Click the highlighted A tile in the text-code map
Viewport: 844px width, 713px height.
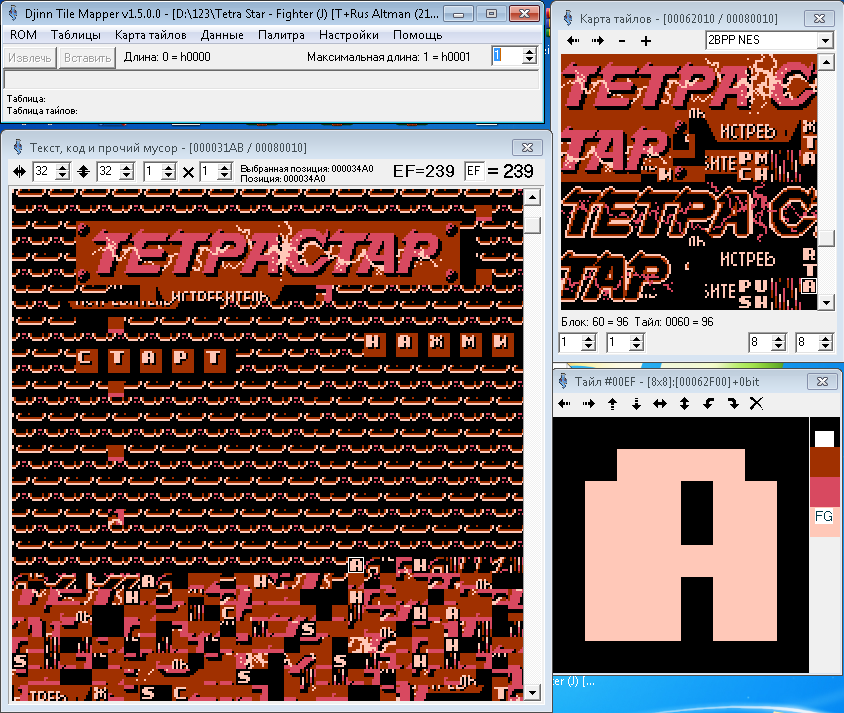pyautogui.click(x=356, y=565)
